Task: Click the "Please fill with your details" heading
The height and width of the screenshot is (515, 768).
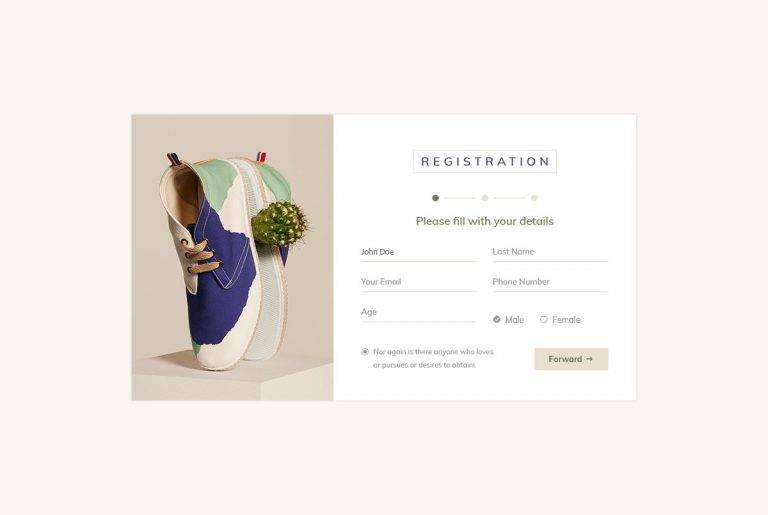Action: (x=485, y=221)
